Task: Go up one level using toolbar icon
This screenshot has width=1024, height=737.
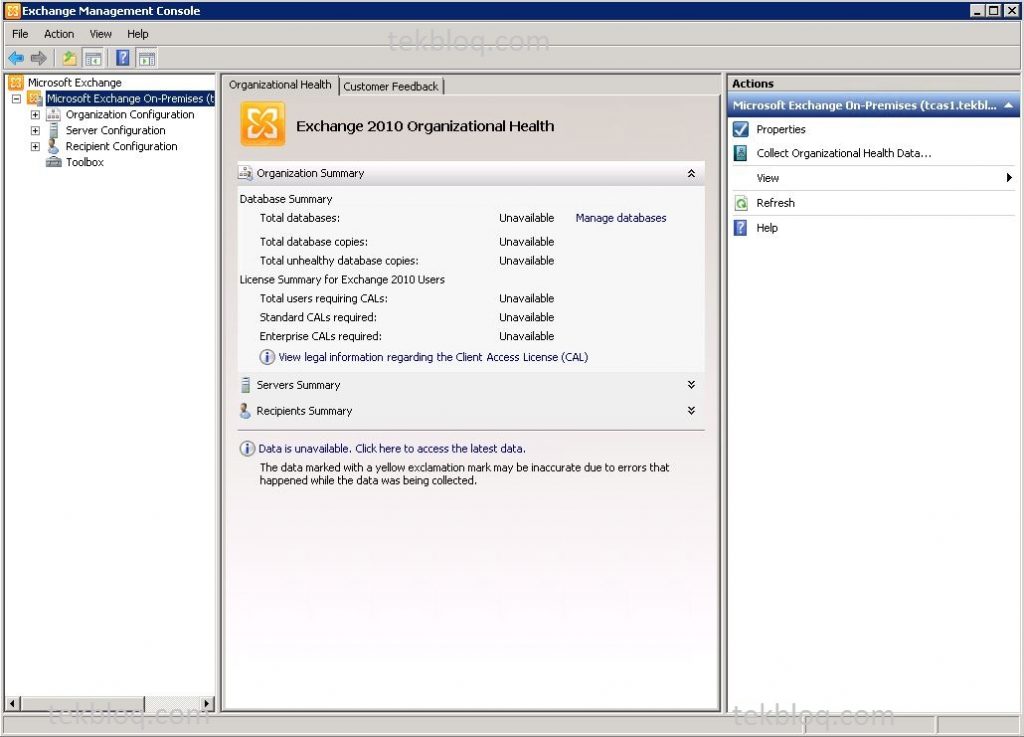Action: point(69,58)
